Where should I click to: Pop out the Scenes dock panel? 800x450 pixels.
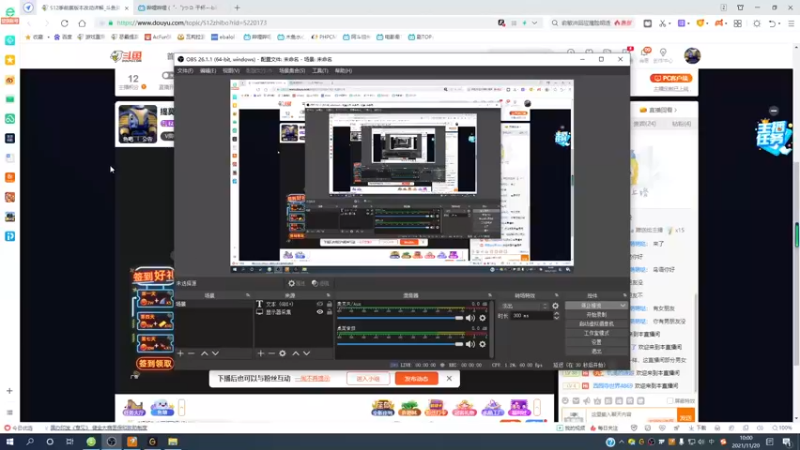(248, 295)
